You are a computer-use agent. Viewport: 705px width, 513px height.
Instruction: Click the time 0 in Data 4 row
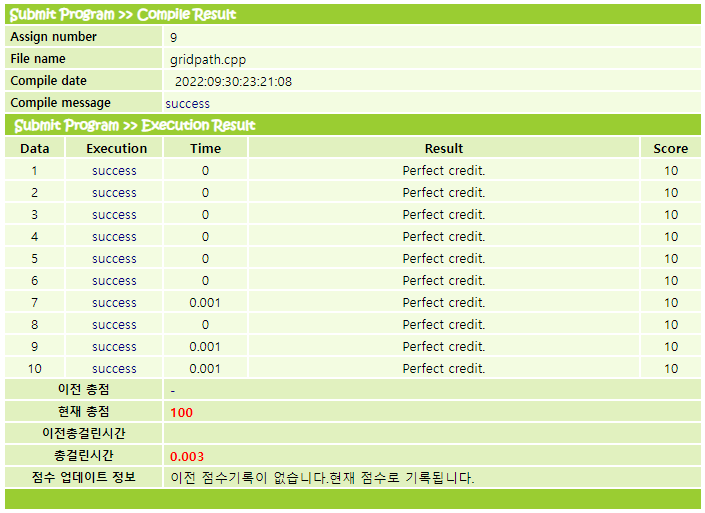[205, 237]
